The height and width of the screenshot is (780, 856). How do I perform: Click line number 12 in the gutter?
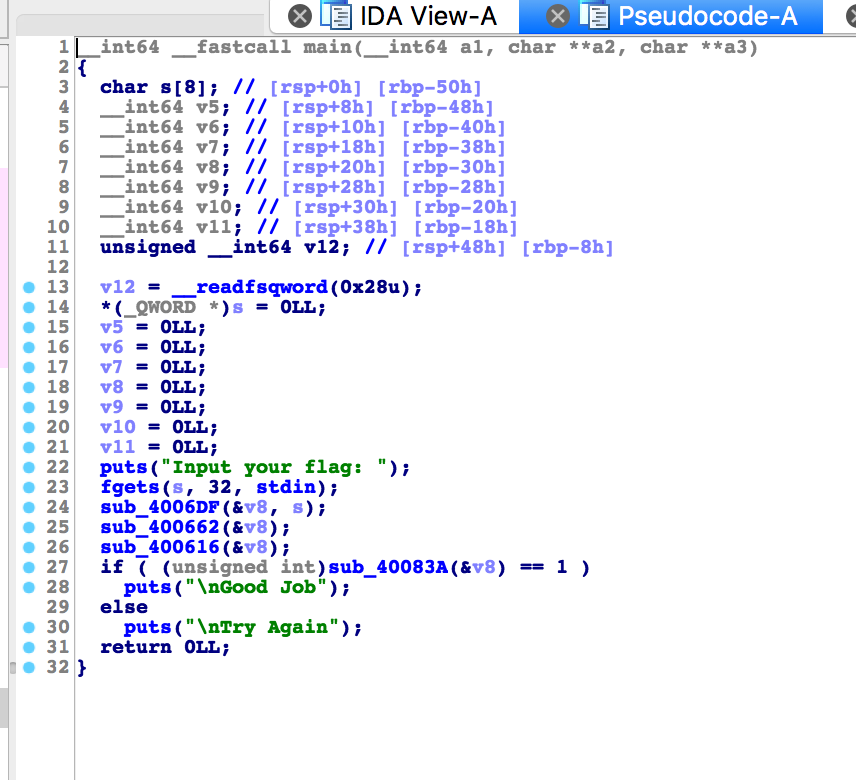point(58,267)
